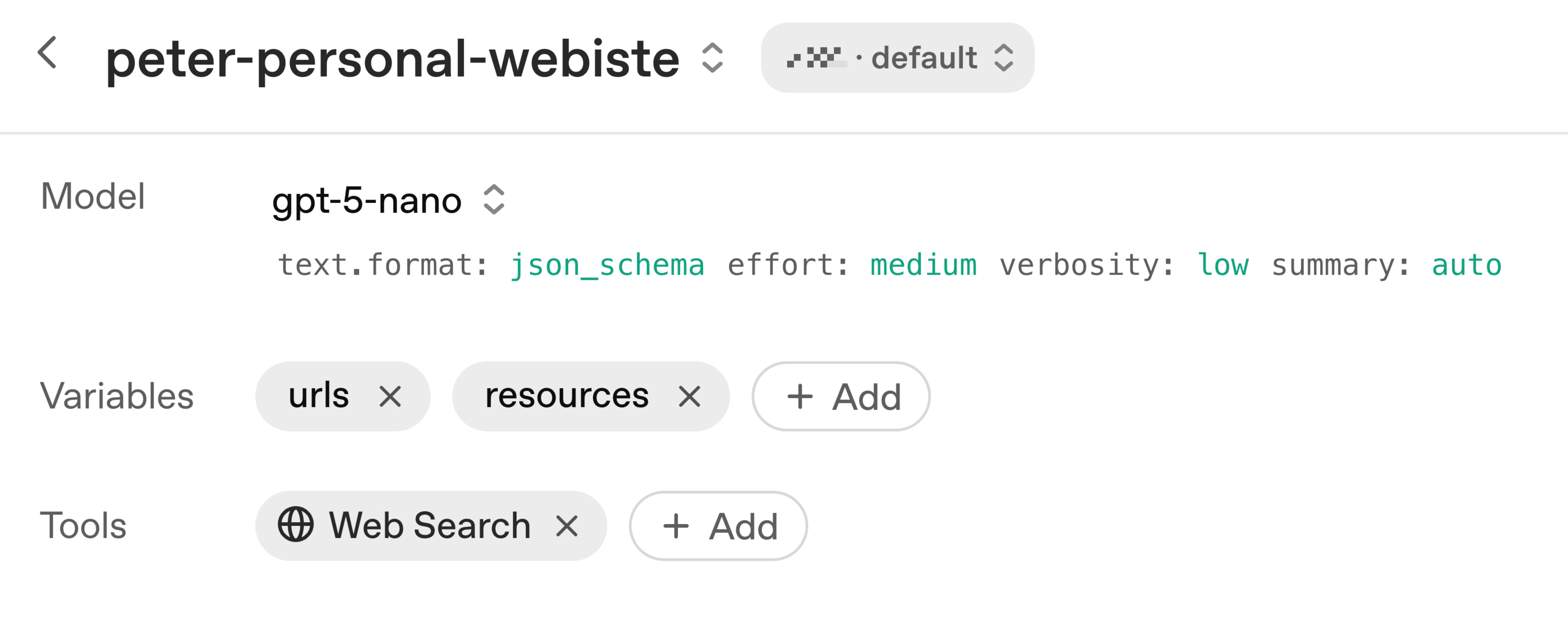This screenshot has height=637, width=1568.
Task: Click the plus icon in Variables Add
Action: point(800,397)
